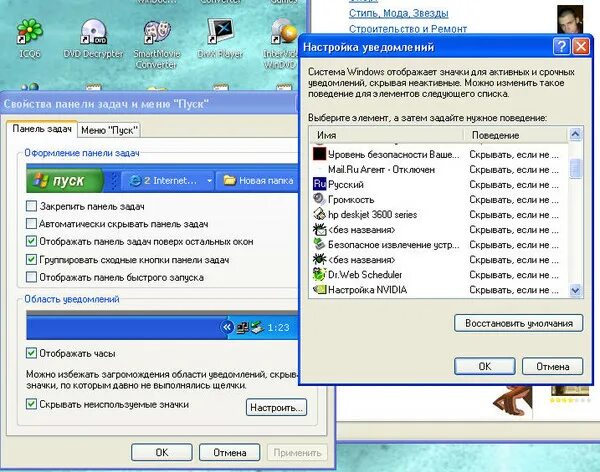
Task: Open the Настроить... button
Action: pos(276,407)
